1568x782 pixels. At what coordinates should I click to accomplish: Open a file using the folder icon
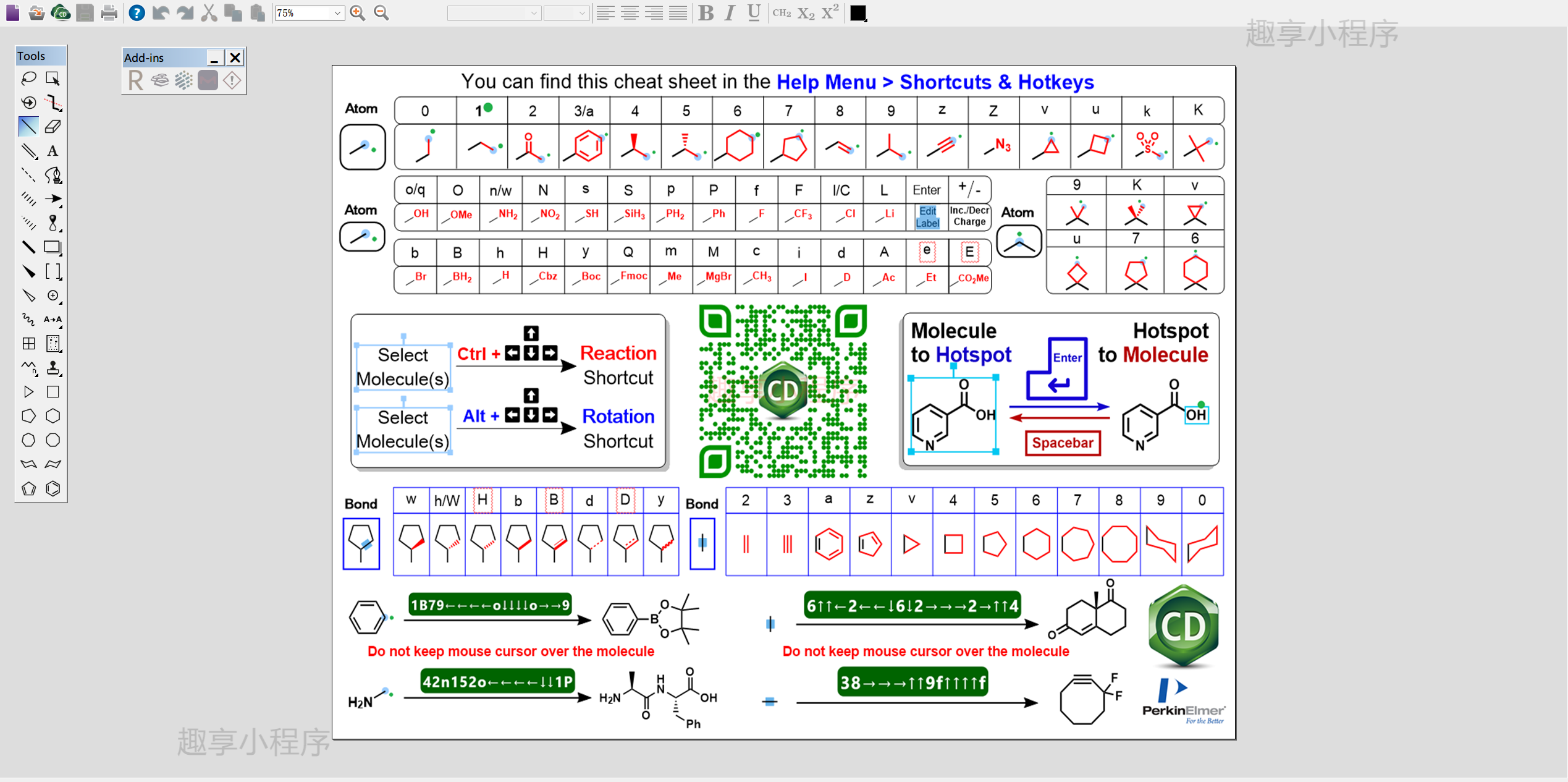pyautogui.click(x=37, y=12)
